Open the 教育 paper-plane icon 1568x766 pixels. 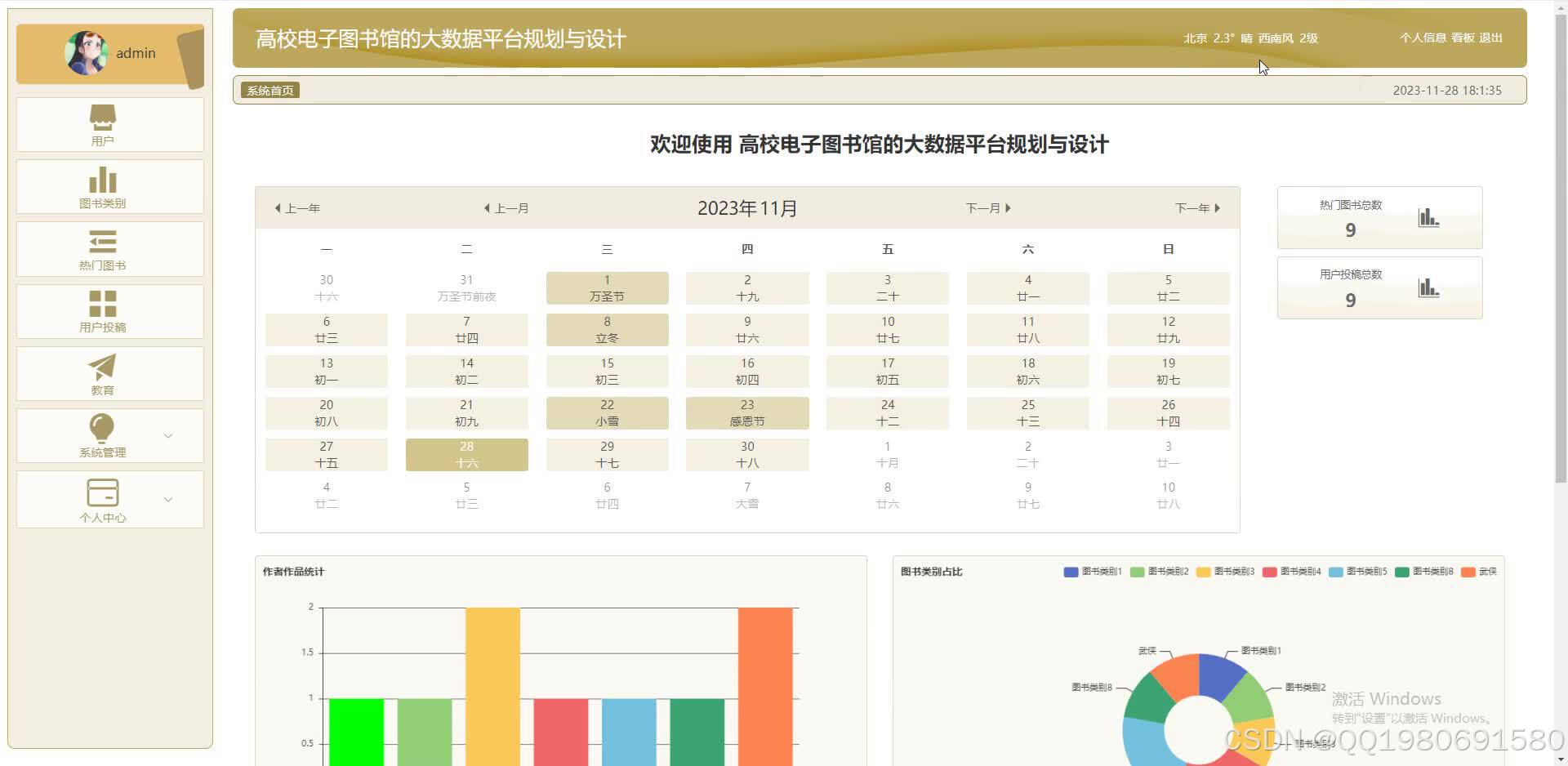[103, 367]
